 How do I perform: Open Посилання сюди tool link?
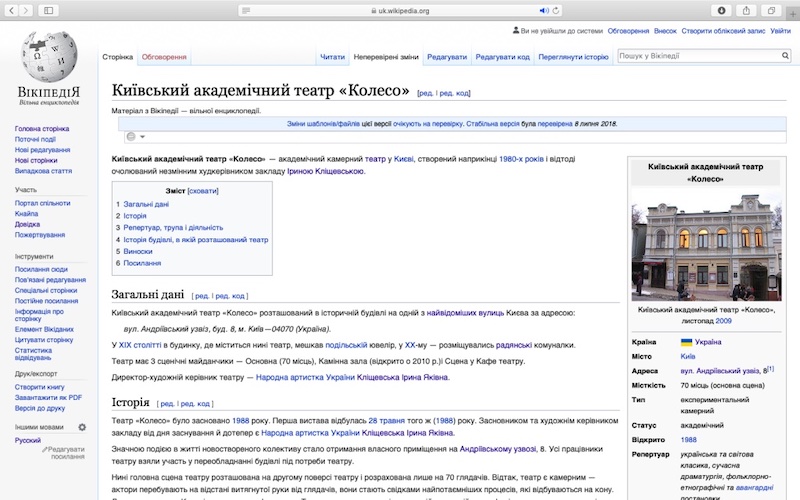(x=41, y=269)
